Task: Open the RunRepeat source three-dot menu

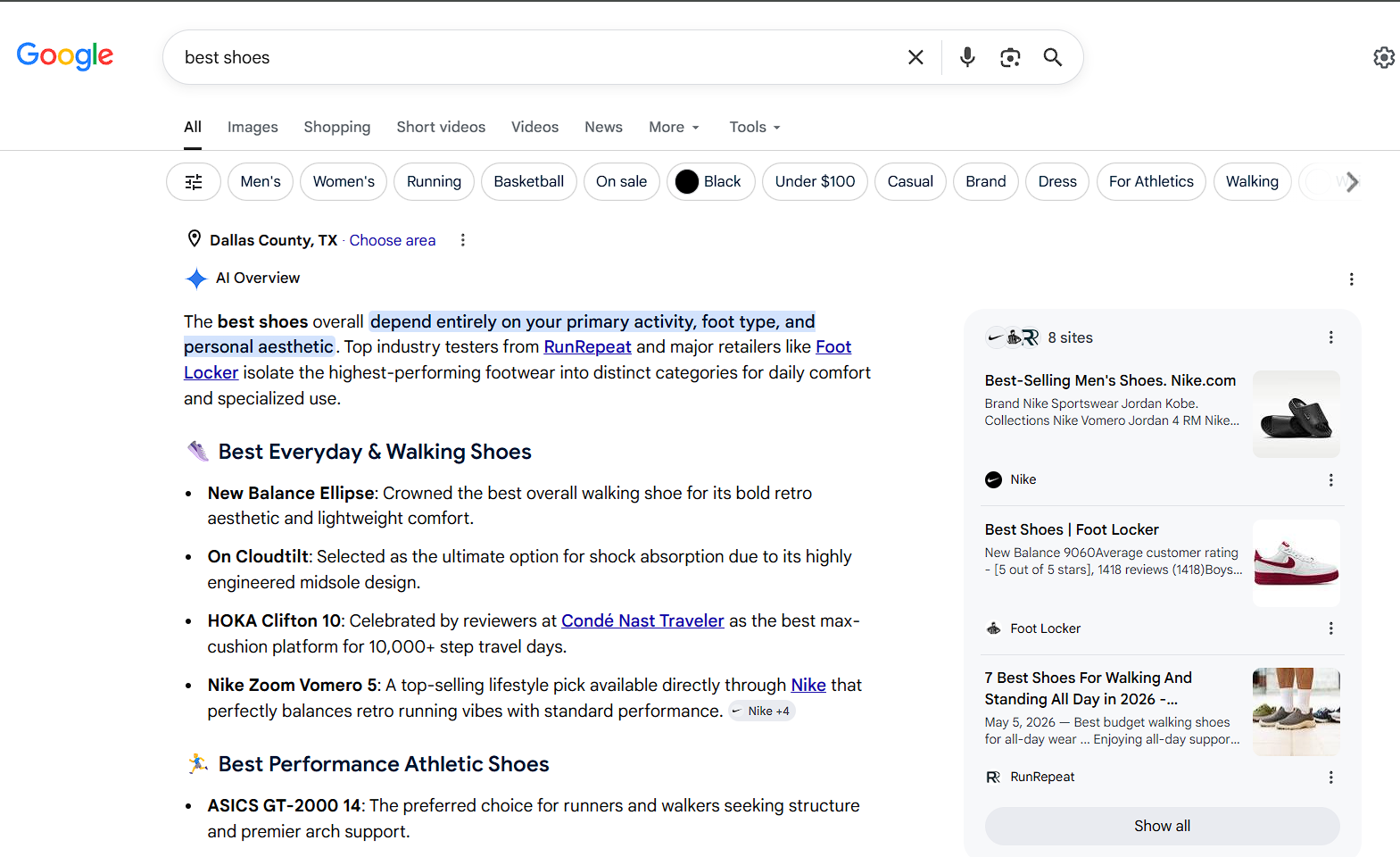Action: point(1331,778)
